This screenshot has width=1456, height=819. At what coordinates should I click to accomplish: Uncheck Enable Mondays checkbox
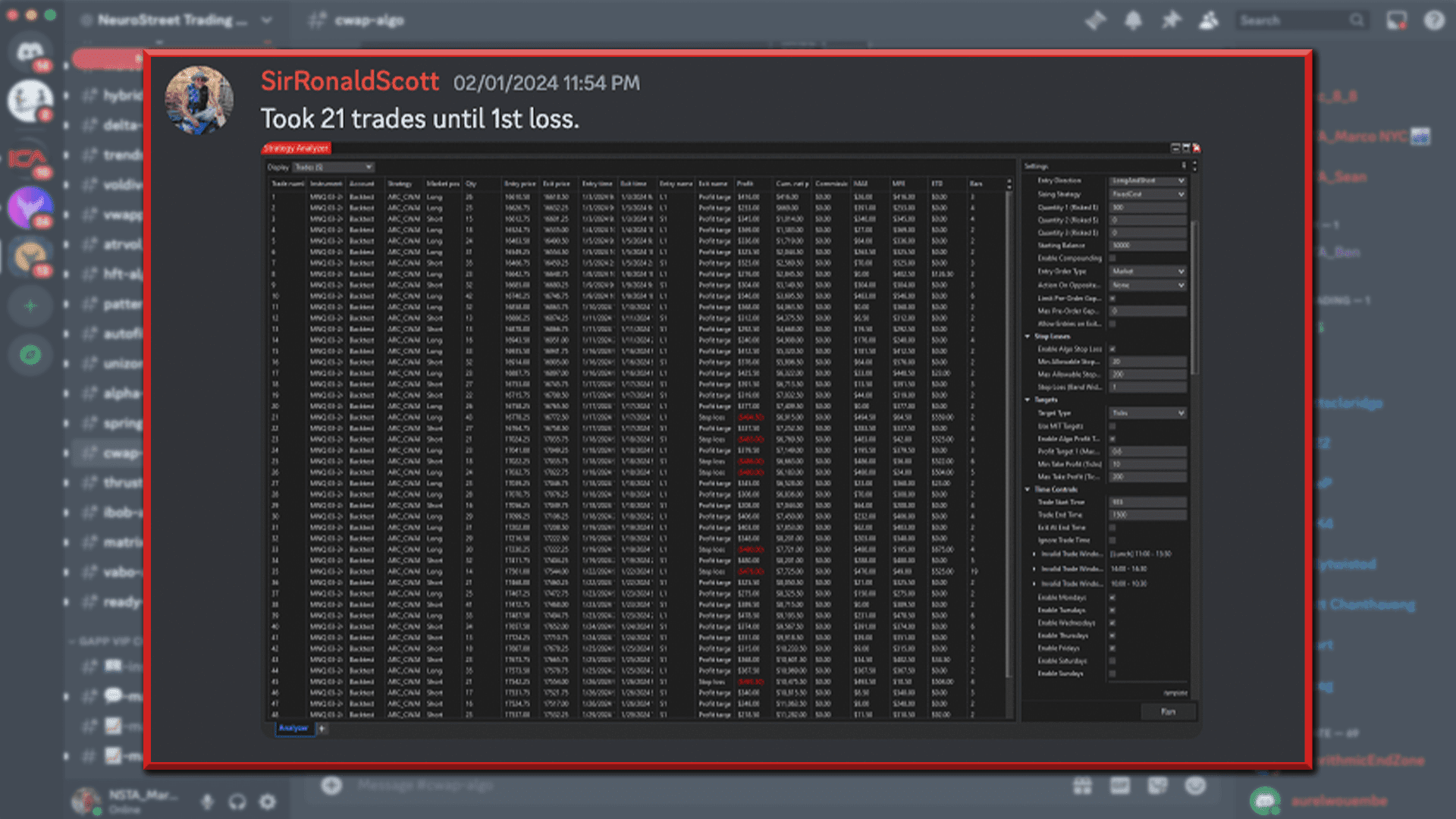[1112, 598]
